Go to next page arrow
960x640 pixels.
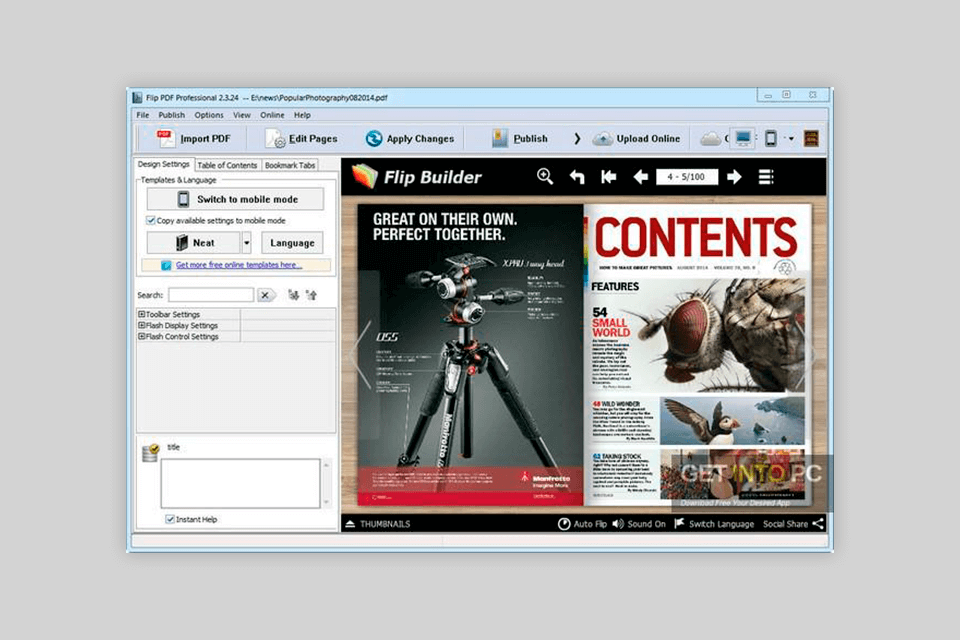coord(734,177)
